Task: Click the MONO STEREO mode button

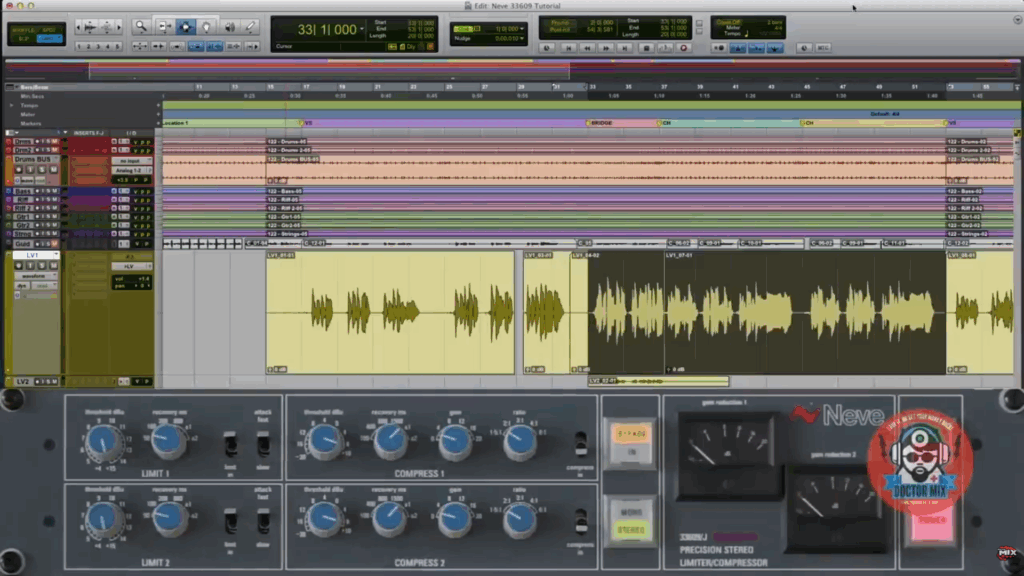Action: click(631, 521)
